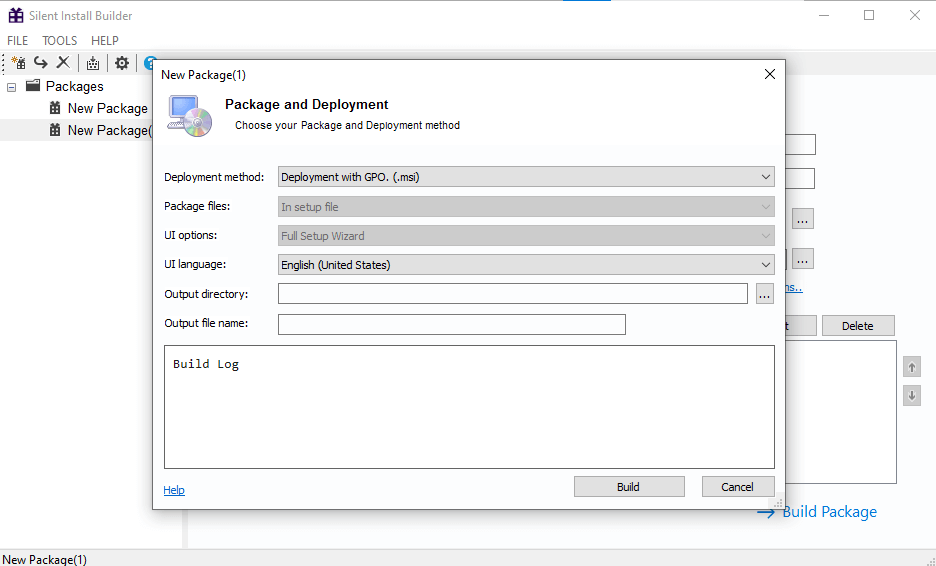This screenshot has width=936, height=566.
Task: Click the build package toolbar icon
Action: (x=93, y=63)
